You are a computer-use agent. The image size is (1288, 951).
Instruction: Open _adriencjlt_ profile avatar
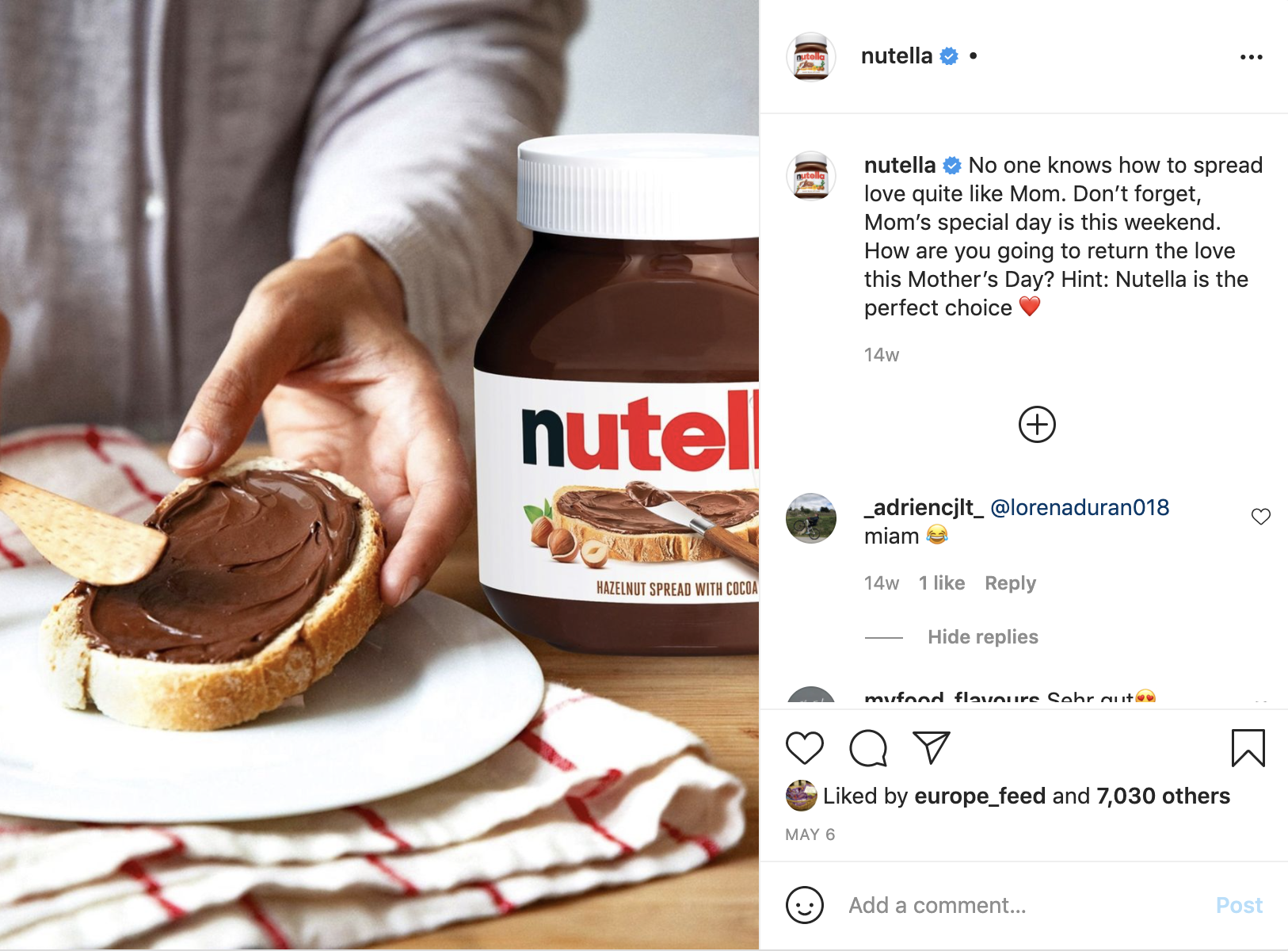(x=811, y=518)
